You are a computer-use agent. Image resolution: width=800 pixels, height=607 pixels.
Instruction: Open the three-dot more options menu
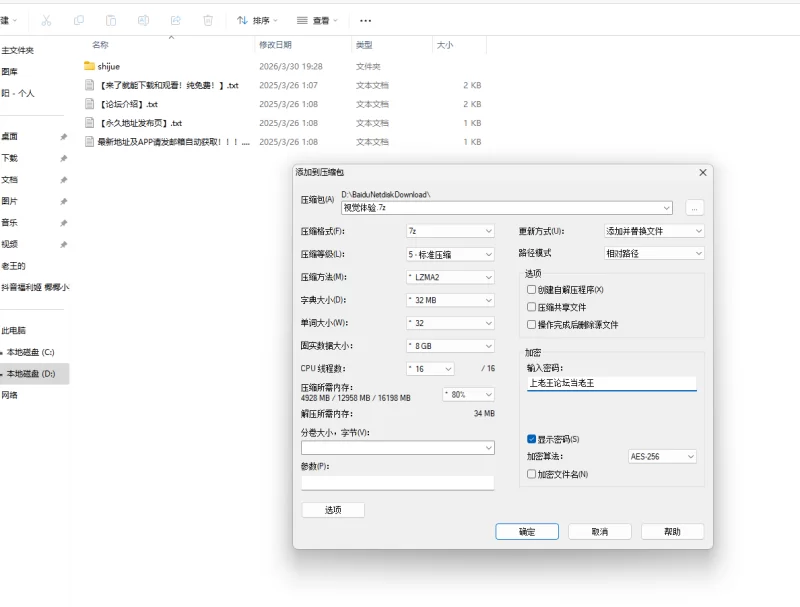coord(365,20)
